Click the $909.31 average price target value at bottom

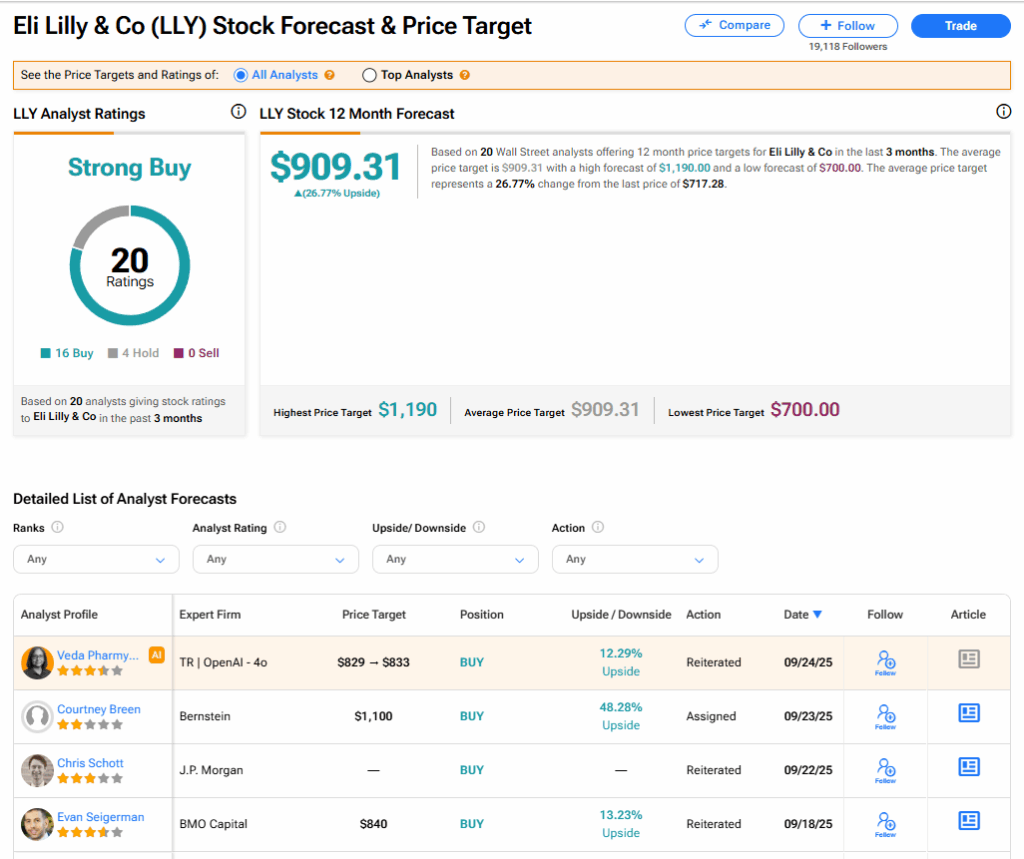click(605, 410)
